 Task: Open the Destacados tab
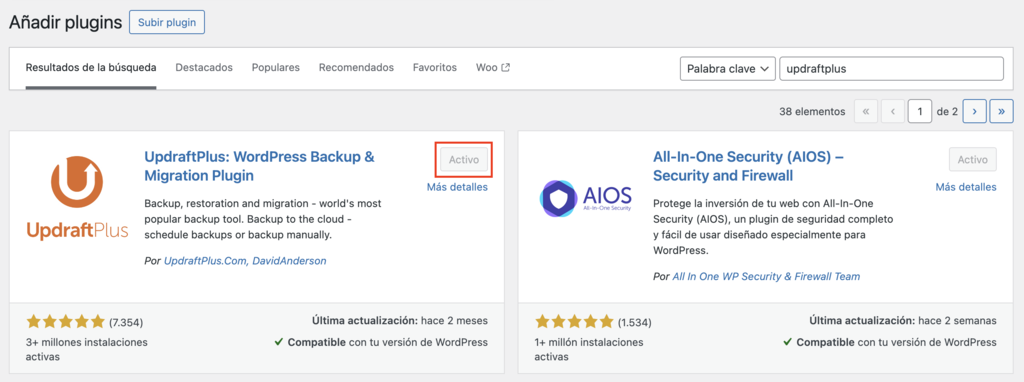tap(204, 67)
